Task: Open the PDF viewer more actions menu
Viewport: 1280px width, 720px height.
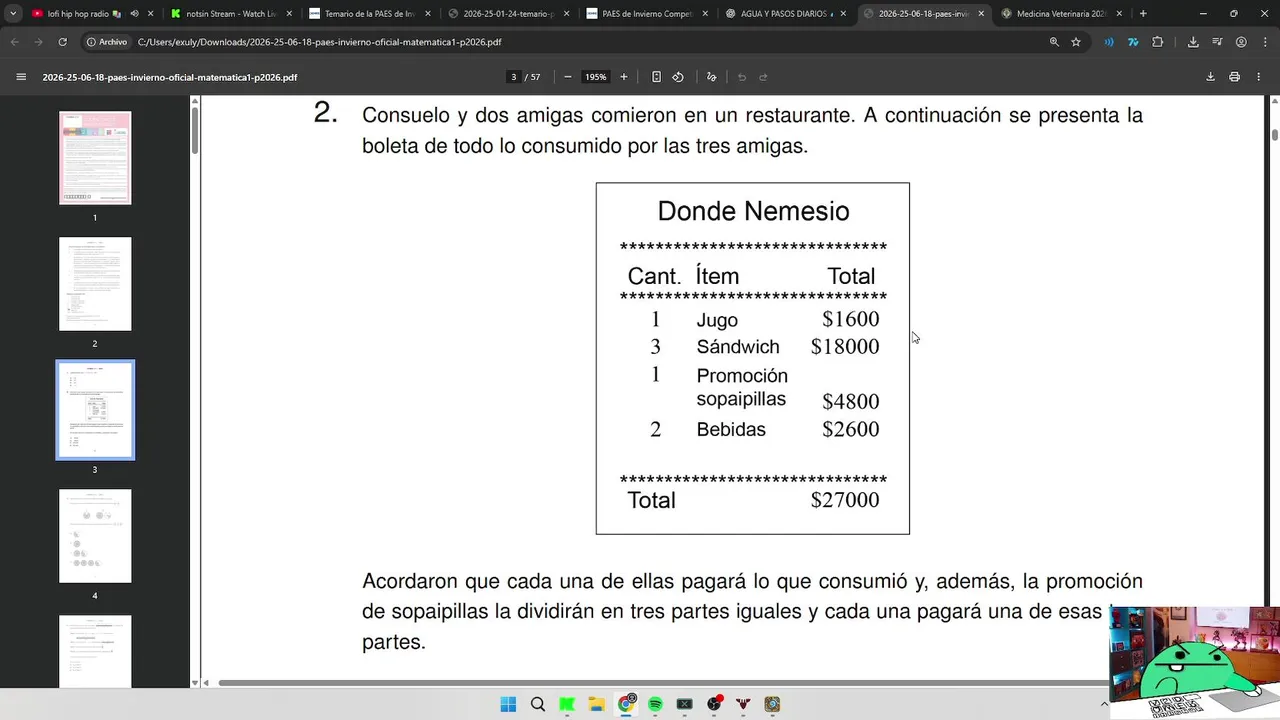Action: 1258,77
